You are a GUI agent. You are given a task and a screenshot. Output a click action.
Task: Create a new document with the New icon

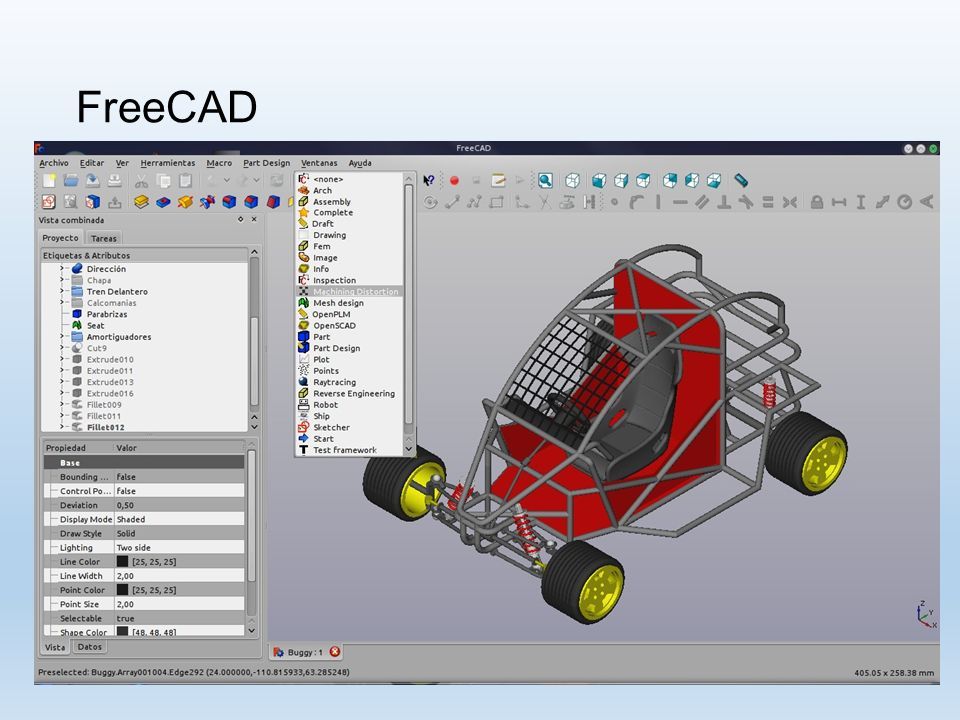click(x=49, y=180)
